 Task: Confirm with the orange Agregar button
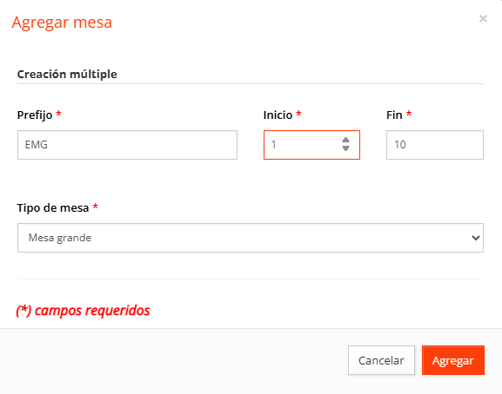pos(453,360)
